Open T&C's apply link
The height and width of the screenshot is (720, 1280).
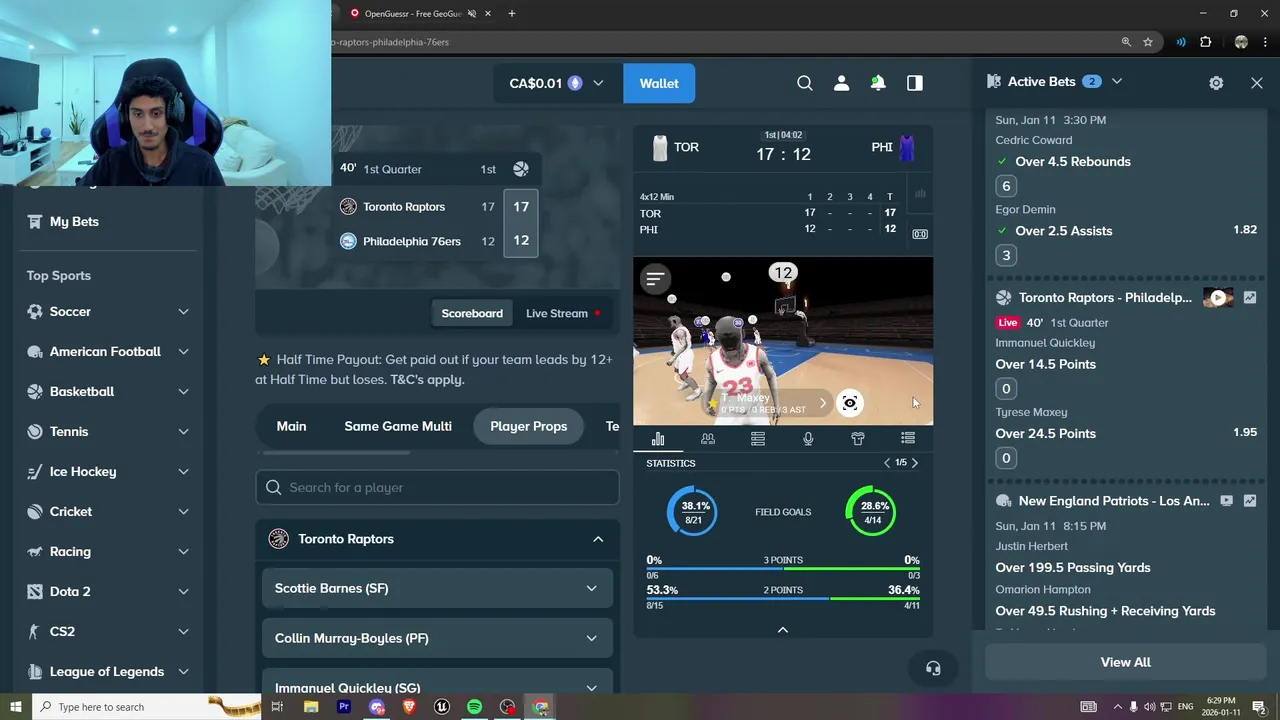(x=427, y=379)
